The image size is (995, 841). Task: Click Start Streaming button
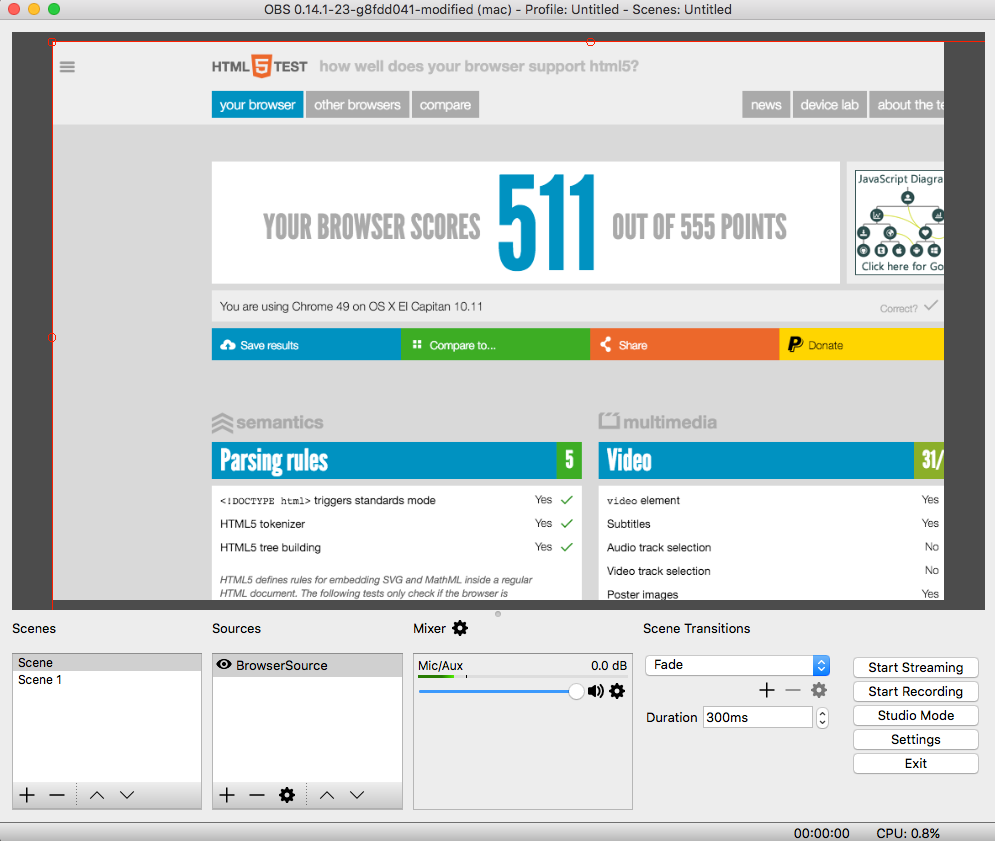coord(916,667)
